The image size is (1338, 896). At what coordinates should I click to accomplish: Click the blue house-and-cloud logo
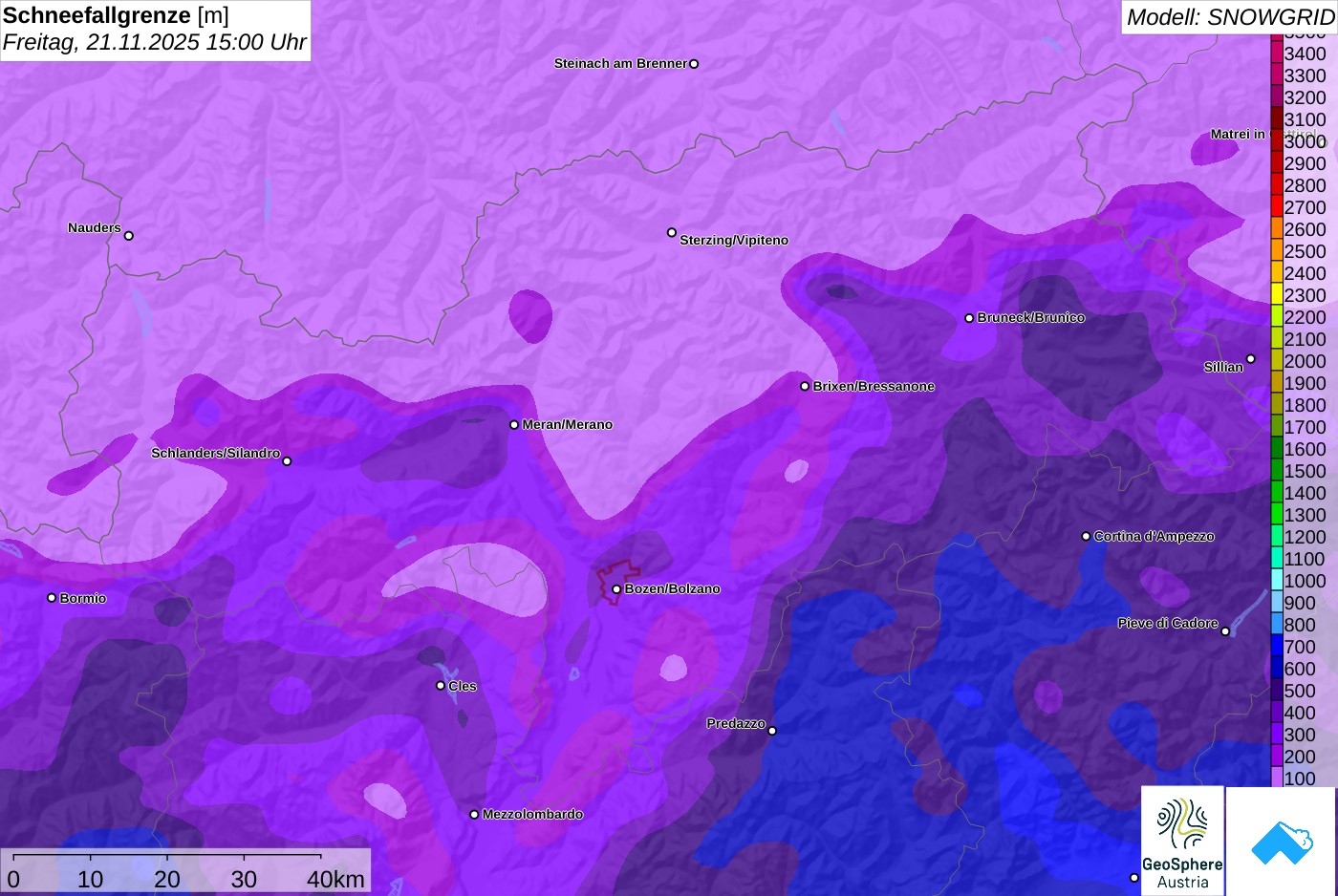[x=1282, y=842]
